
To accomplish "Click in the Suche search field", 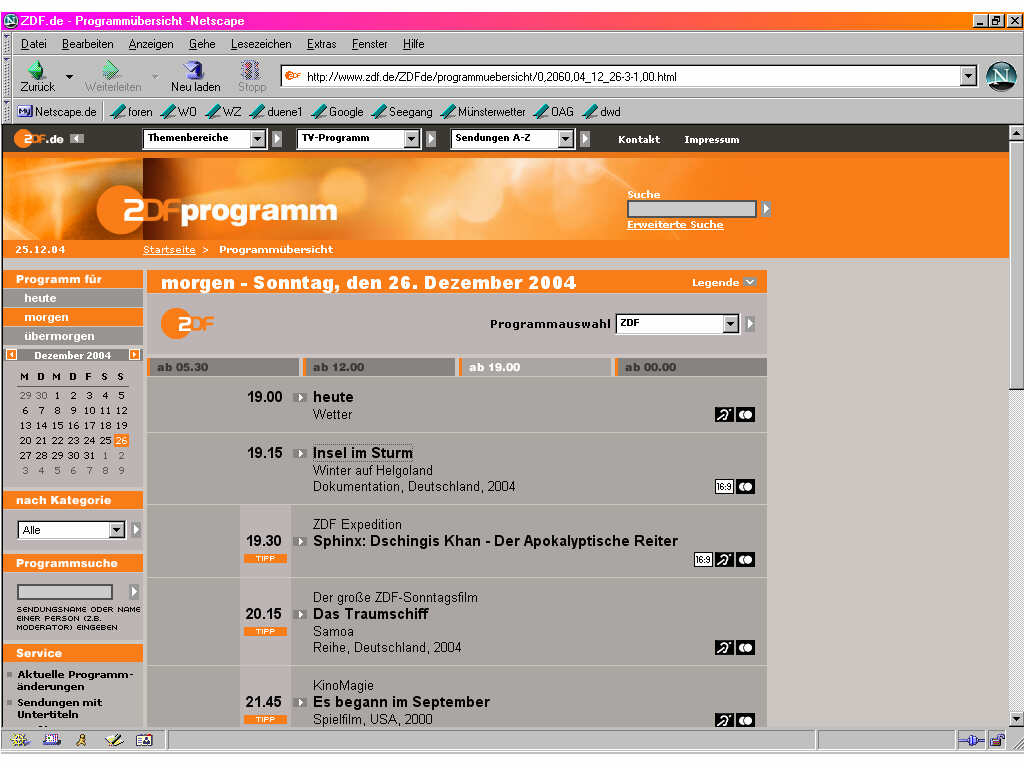I will click(x=692, y=209).
